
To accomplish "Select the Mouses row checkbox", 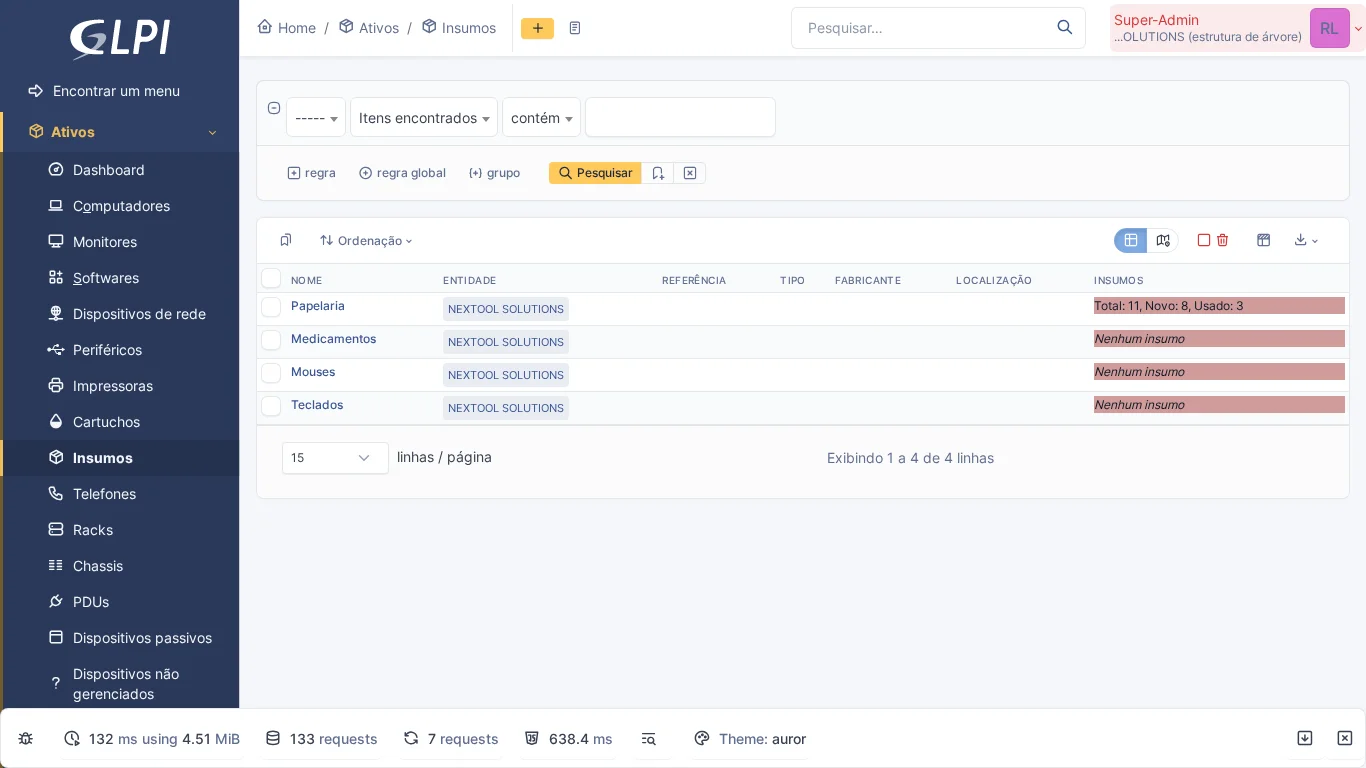I will pyautogui.click(x=271, y=373).
